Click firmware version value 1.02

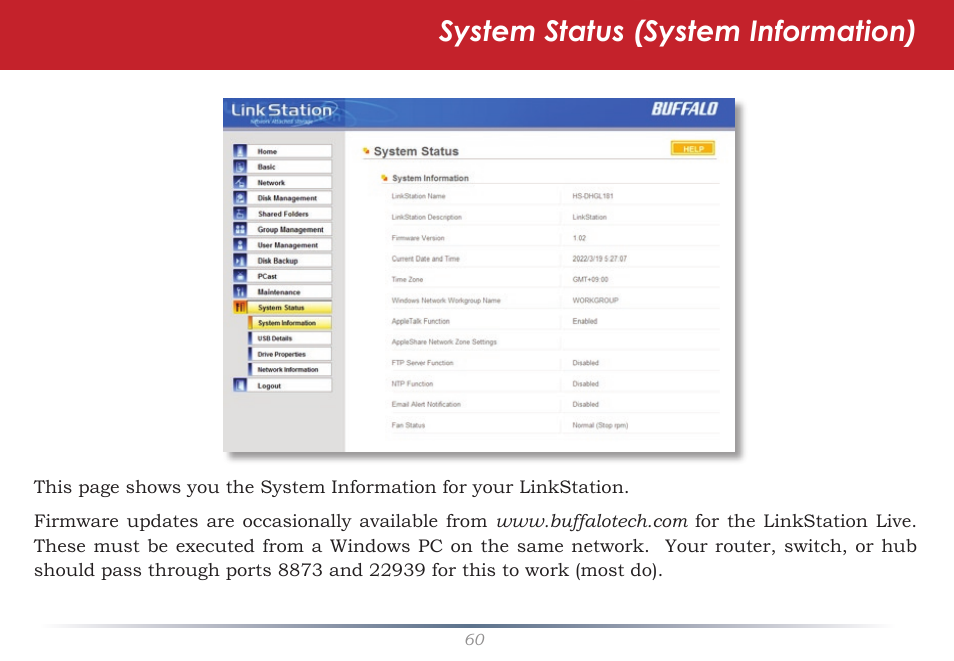point(579,238)
